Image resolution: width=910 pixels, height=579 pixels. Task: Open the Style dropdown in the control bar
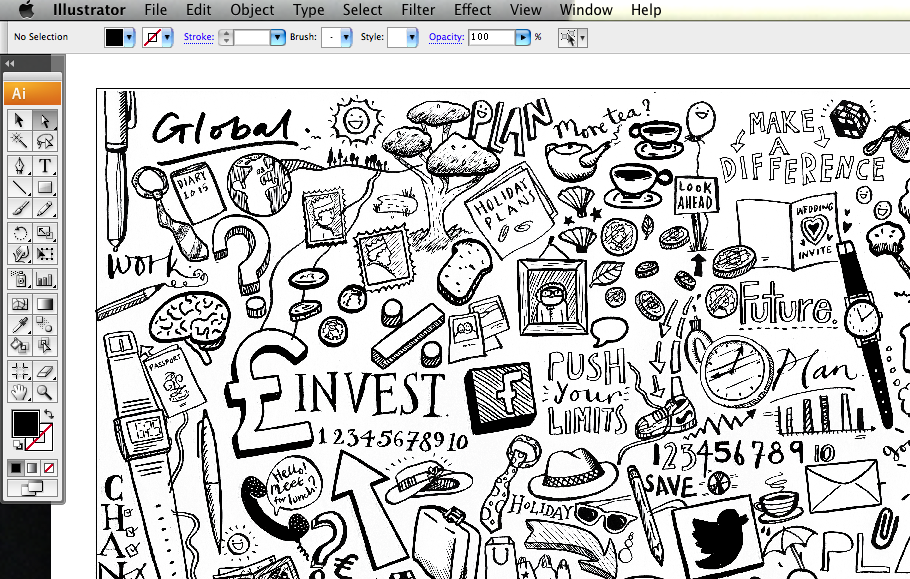click(412, 37)
